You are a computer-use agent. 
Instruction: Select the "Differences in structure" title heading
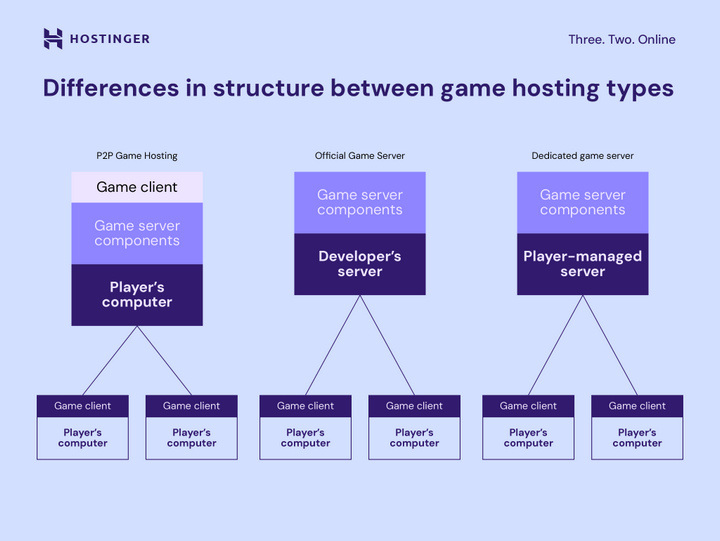(358, 88)
